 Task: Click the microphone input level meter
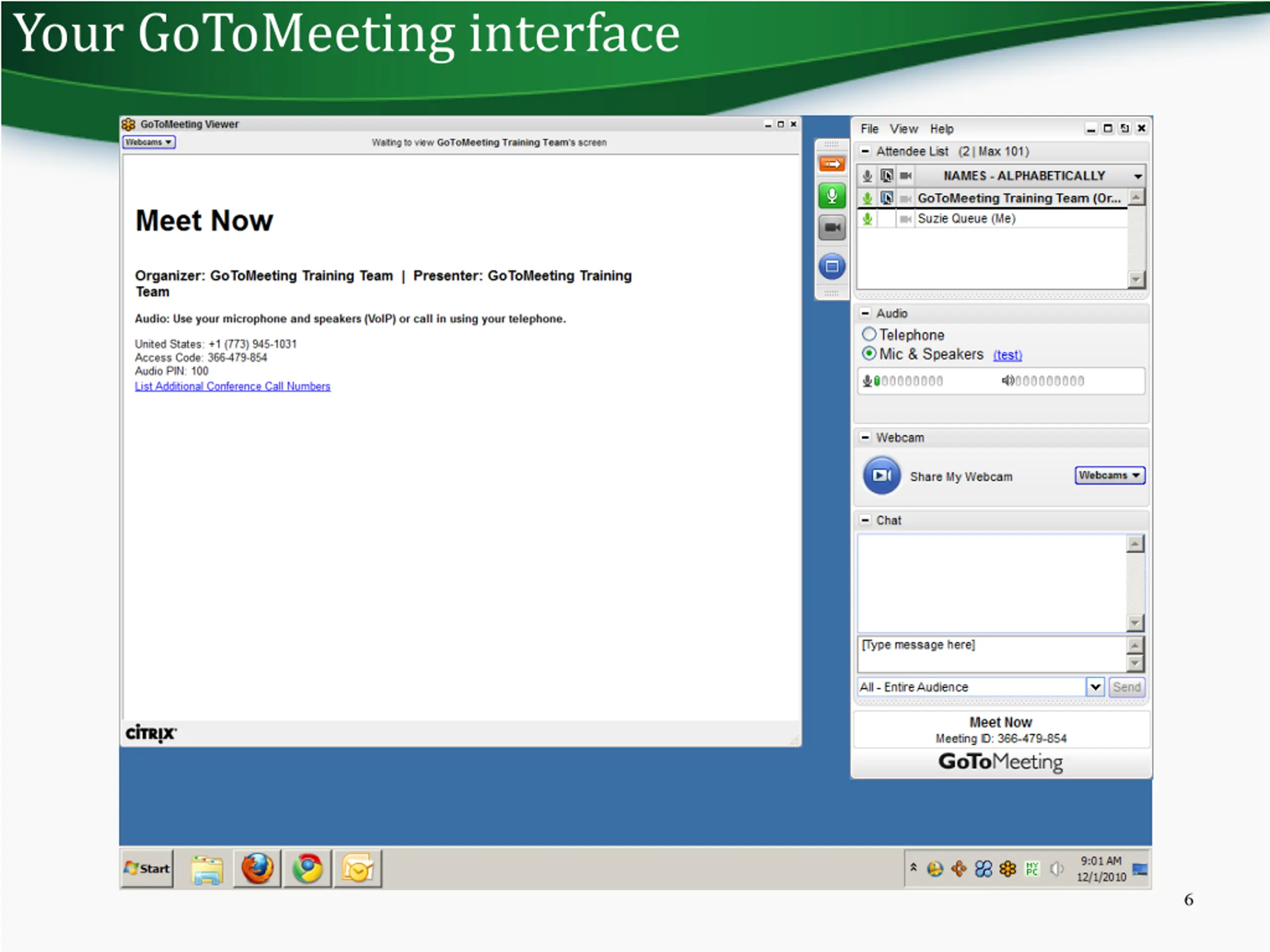(x=908, y=381)
